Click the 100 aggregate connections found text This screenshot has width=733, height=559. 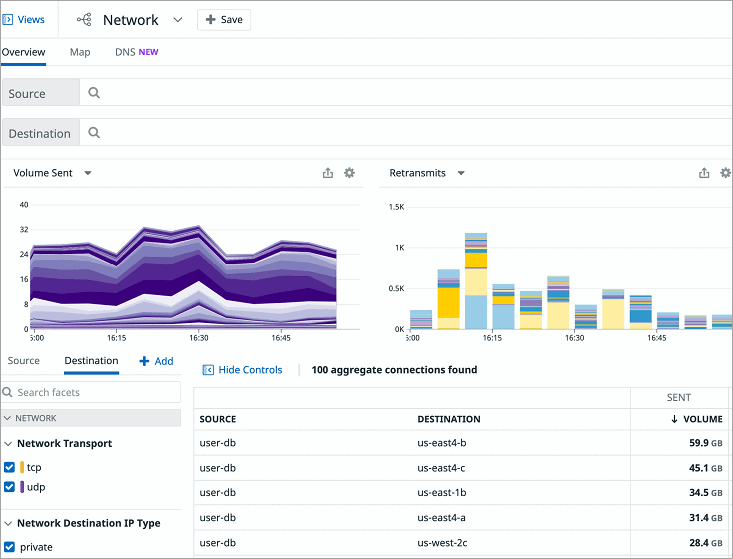[394, 370]
